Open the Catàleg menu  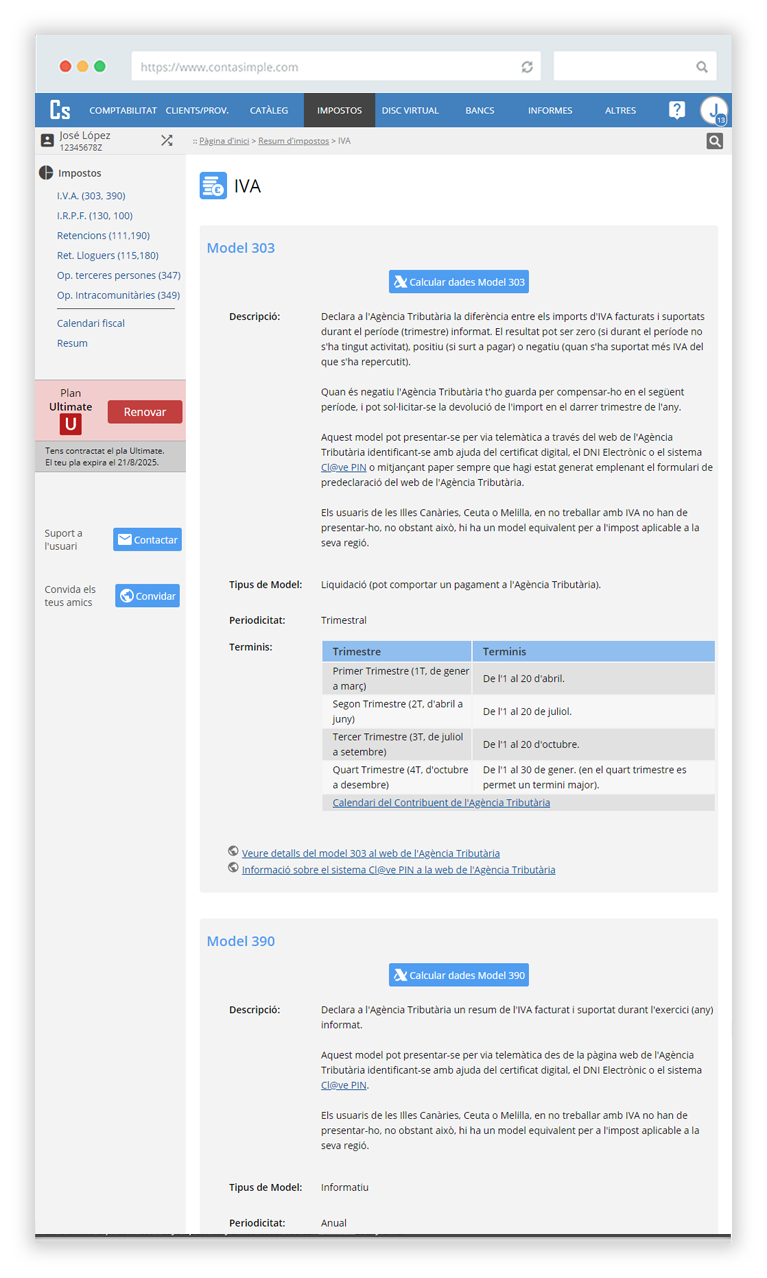269,111
